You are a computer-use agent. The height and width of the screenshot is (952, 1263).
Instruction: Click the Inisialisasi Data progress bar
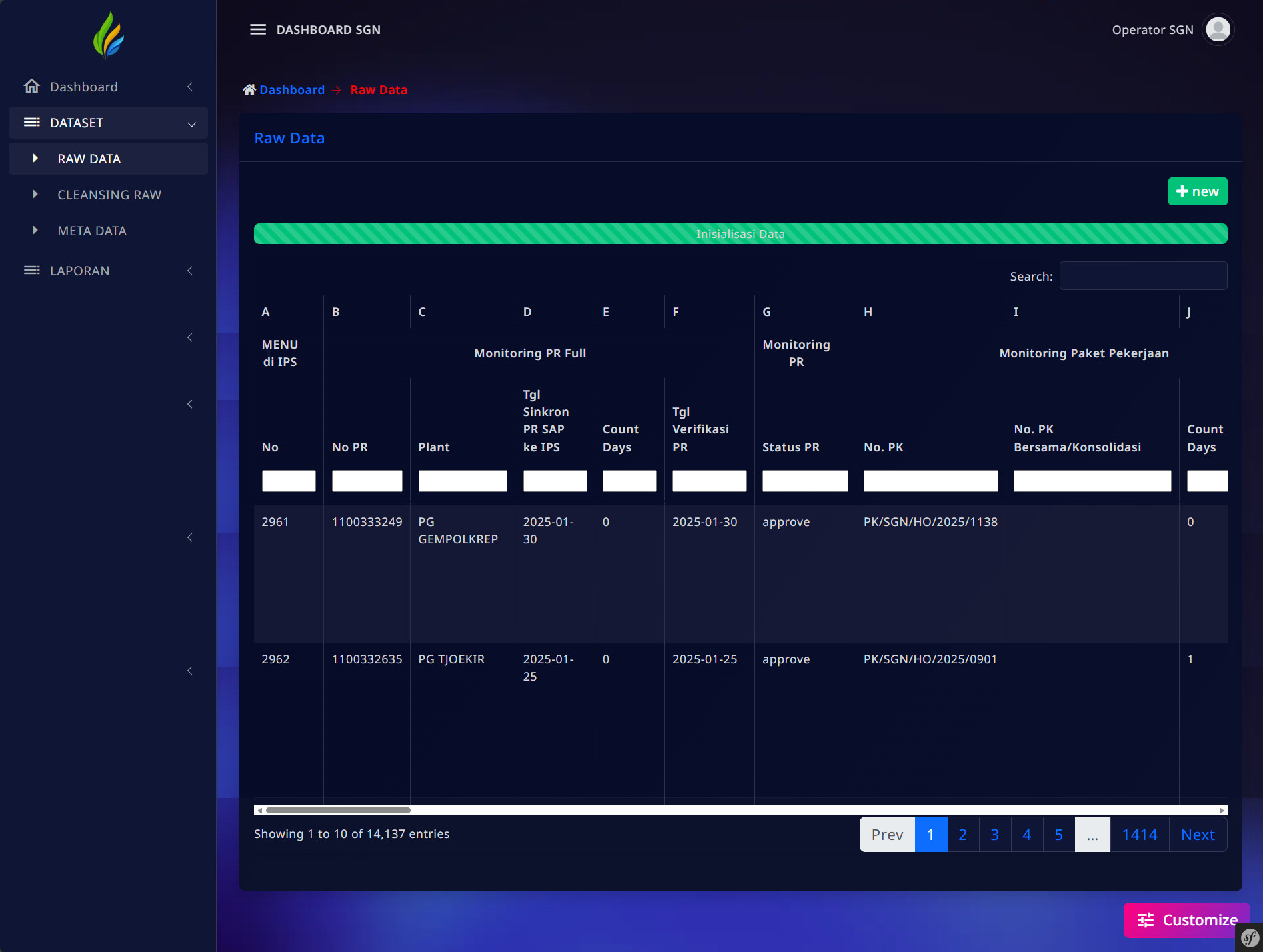coord(740,233)
